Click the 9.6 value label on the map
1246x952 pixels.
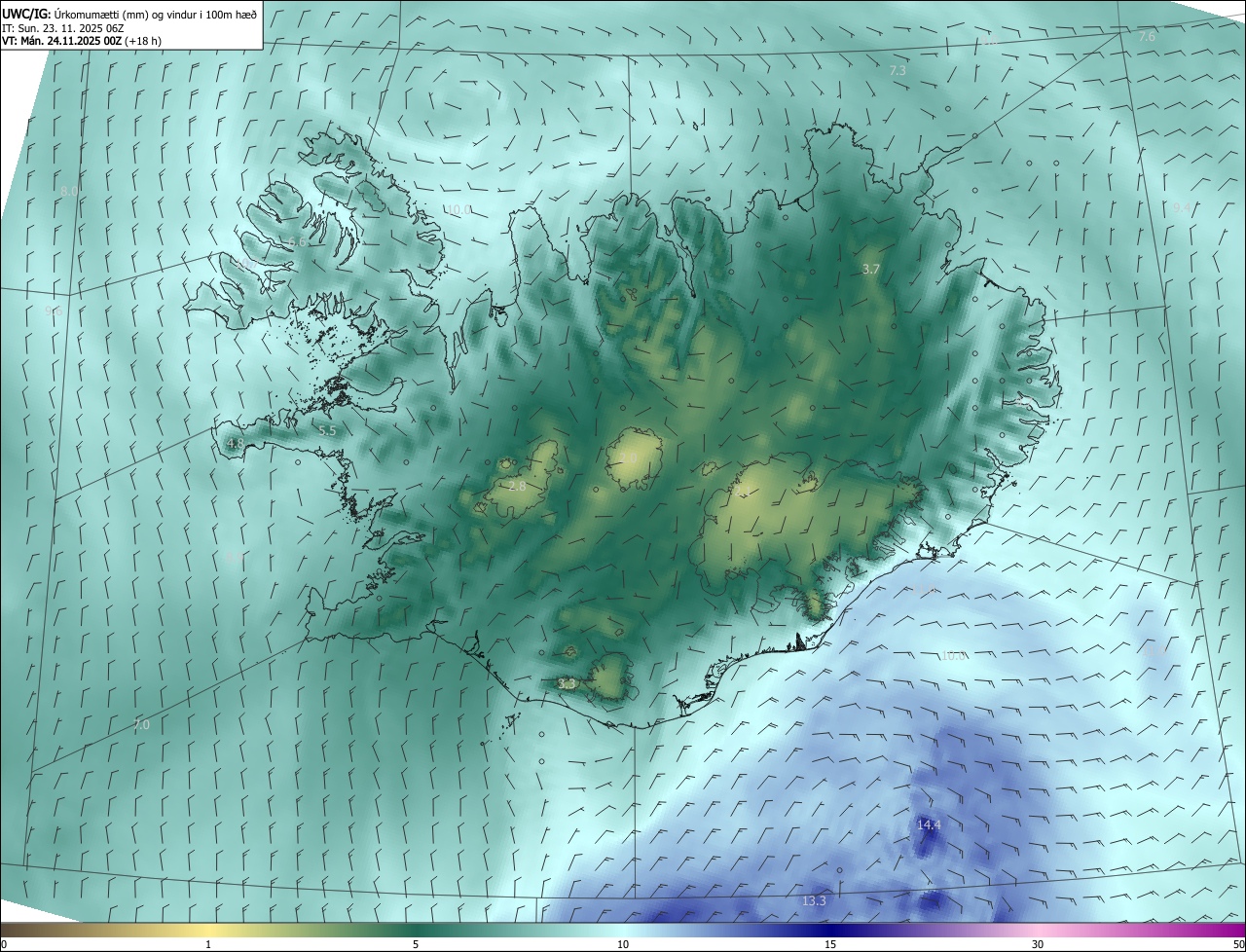[x=54, y=311]
